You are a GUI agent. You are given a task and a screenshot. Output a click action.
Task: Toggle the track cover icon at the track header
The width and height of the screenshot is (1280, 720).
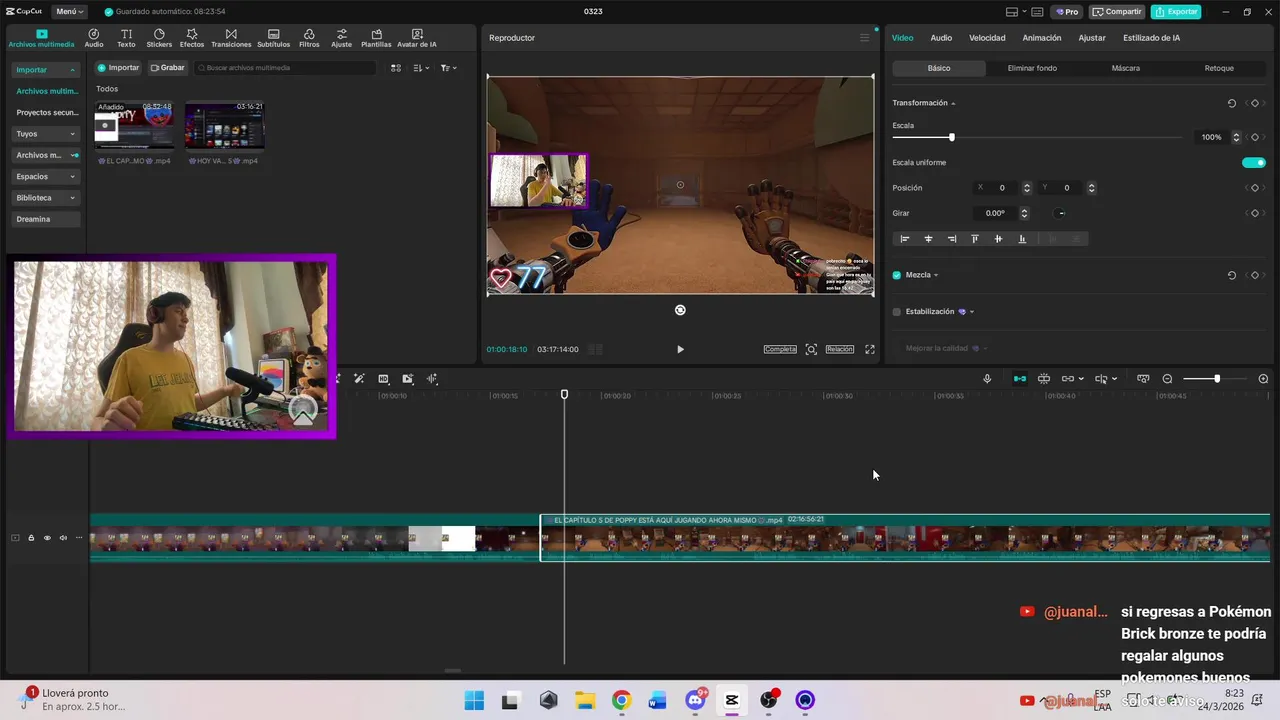(x=15, y=538)
